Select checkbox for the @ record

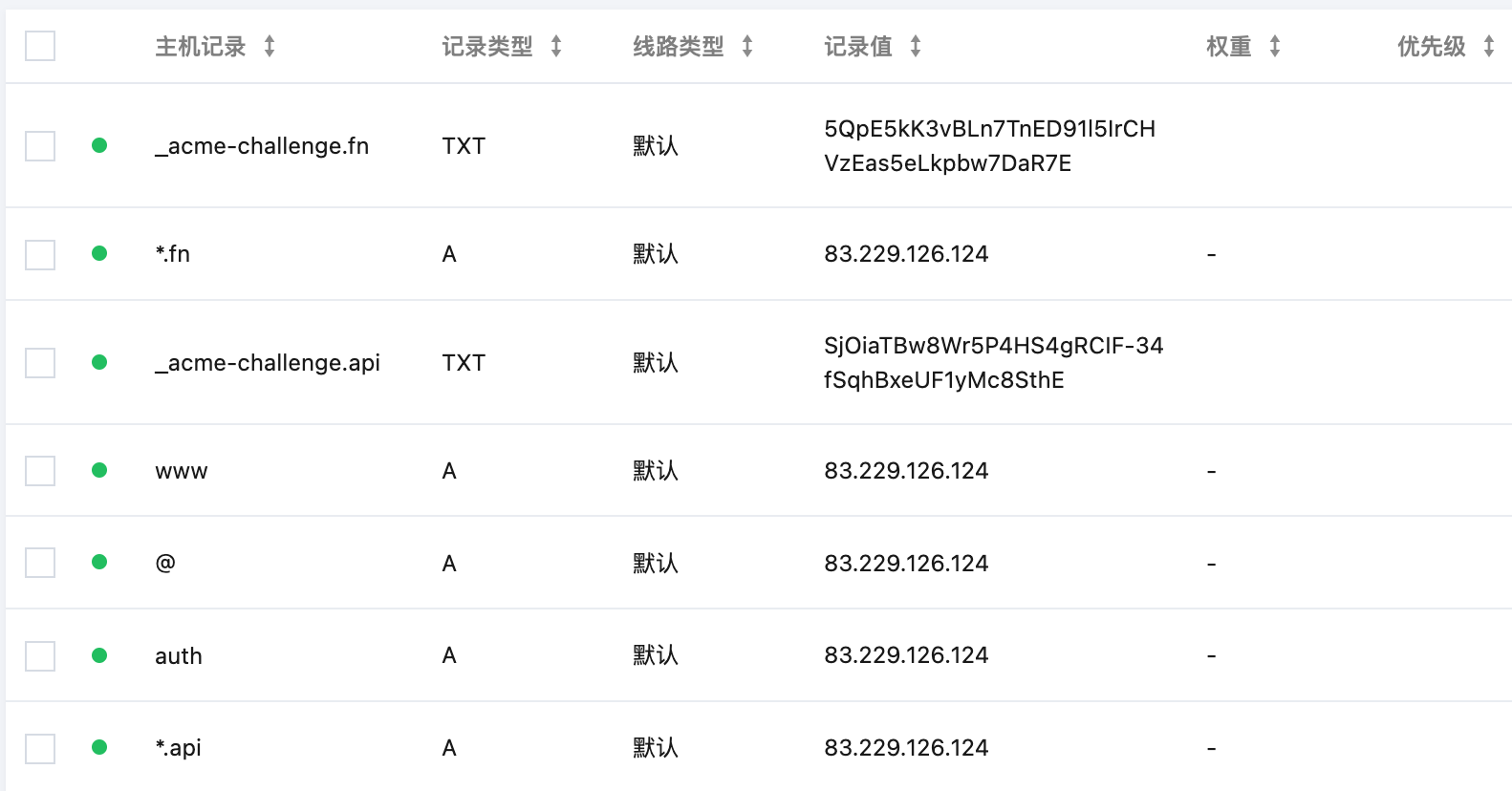coord(40,563)
